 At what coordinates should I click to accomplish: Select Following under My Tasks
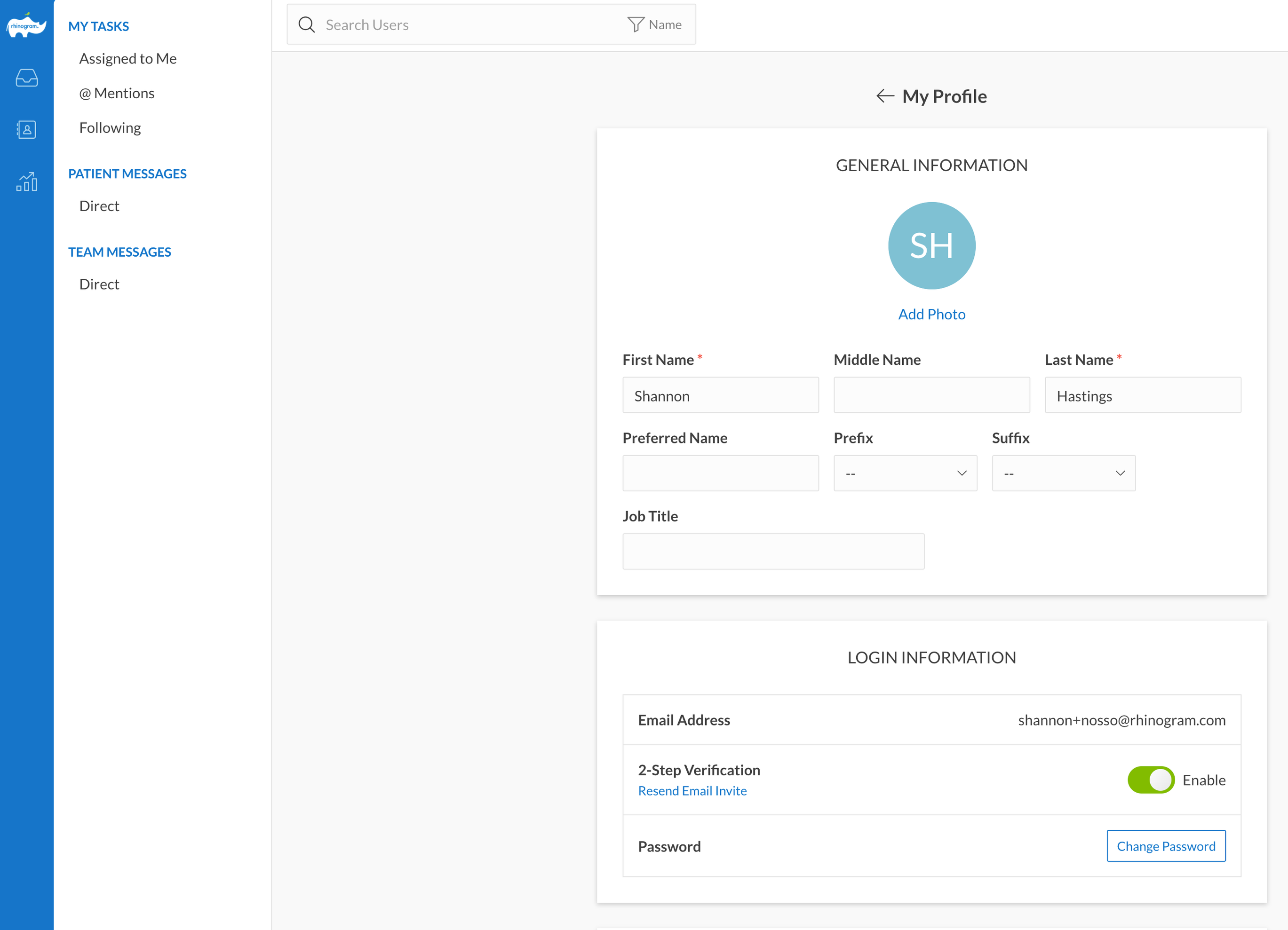pos(110,128)
